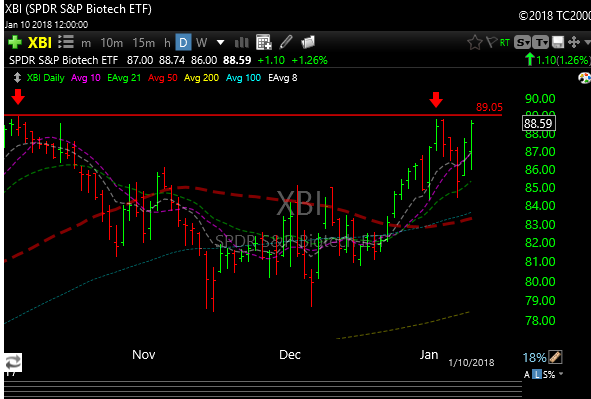Click the 90.00 price axis label

540,99
